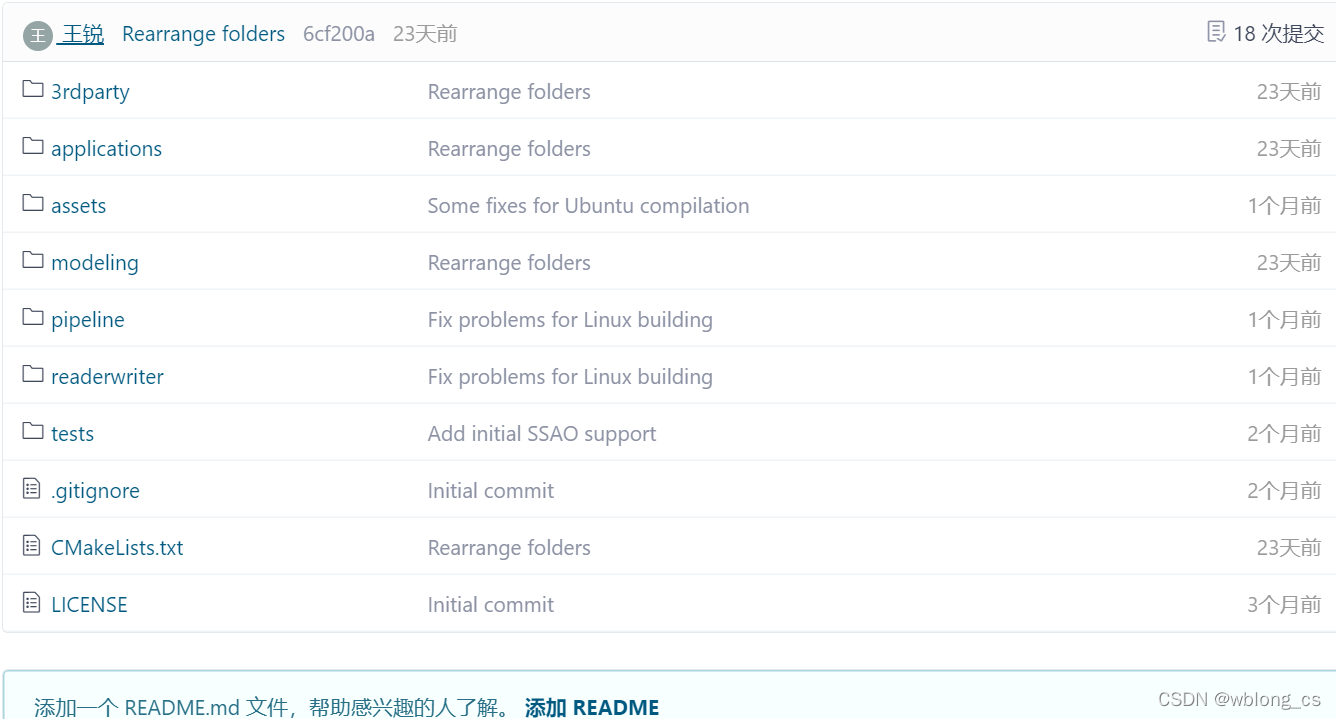Screen dimensions: 1336x719
Task: Click the commits icon next to 18 次提交
Action: [1215, 33]
